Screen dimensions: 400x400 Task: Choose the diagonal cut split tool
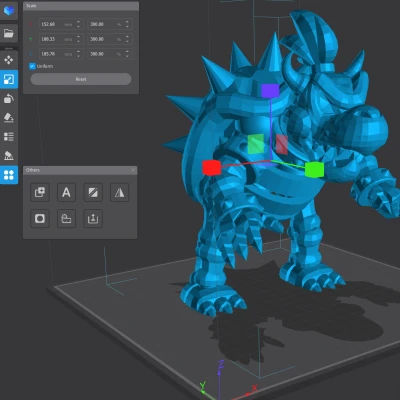coord(93,192)
